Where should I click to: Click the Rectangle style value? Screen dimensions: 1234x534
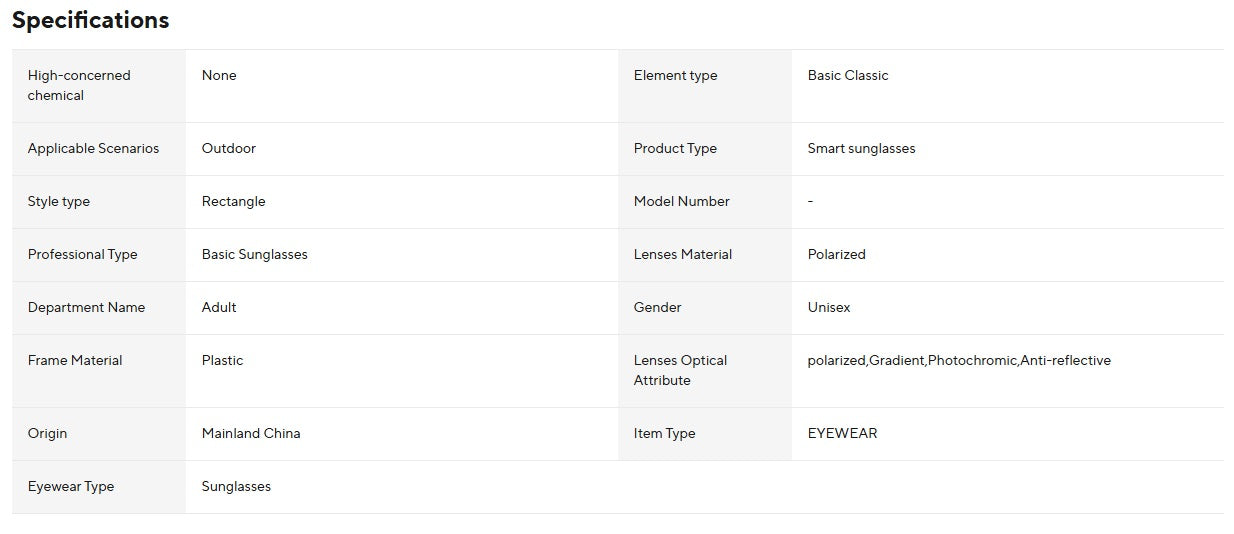[x=234, y=201]
